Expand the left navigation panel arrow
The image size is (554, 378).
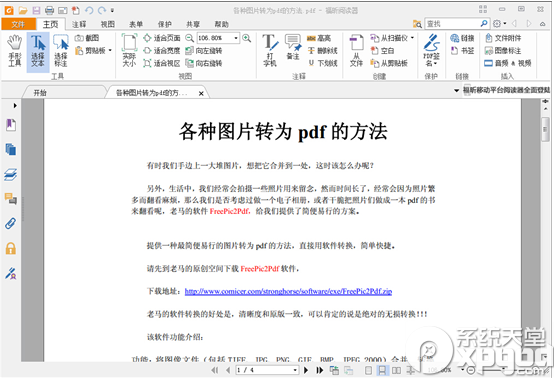click(15, 106)
